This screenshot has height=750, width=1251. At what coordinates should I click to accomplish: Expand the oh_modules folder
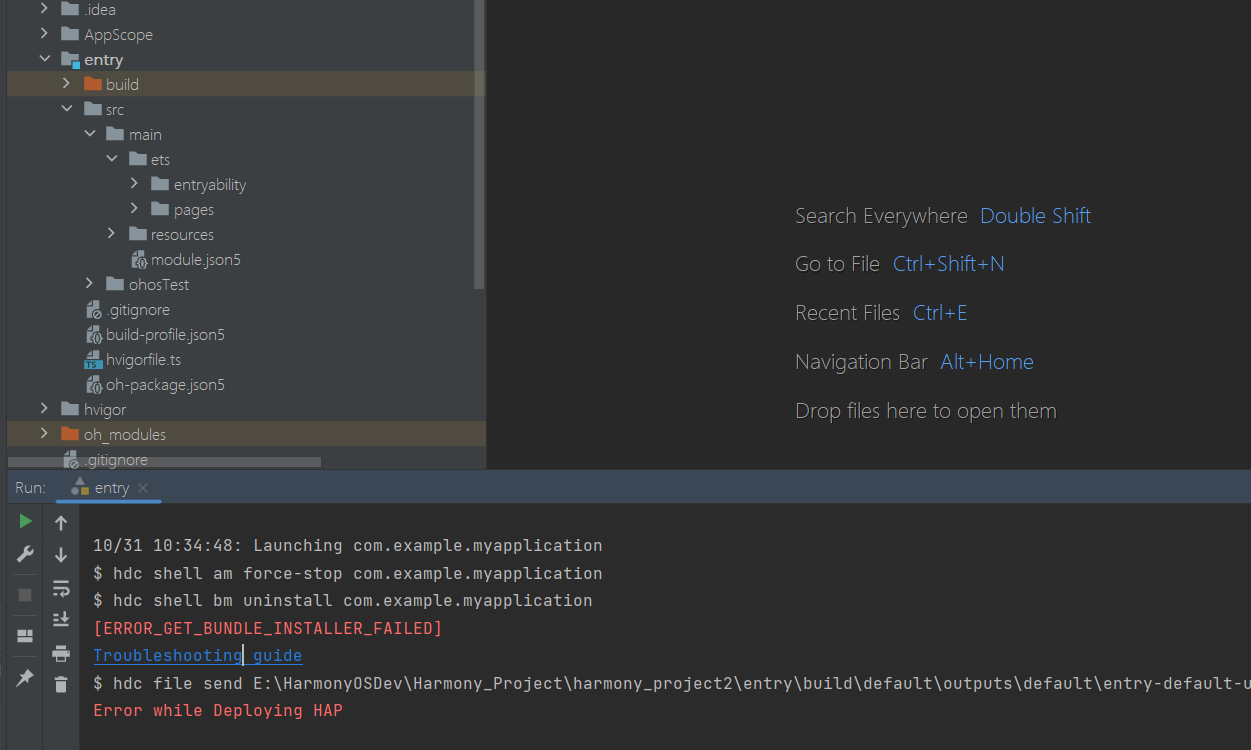(x=44, y=435)
